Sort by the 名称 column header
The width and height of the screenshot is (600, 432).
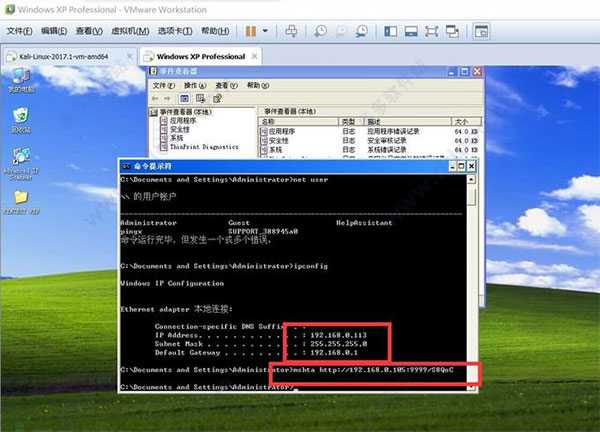(x=298, y=122)
